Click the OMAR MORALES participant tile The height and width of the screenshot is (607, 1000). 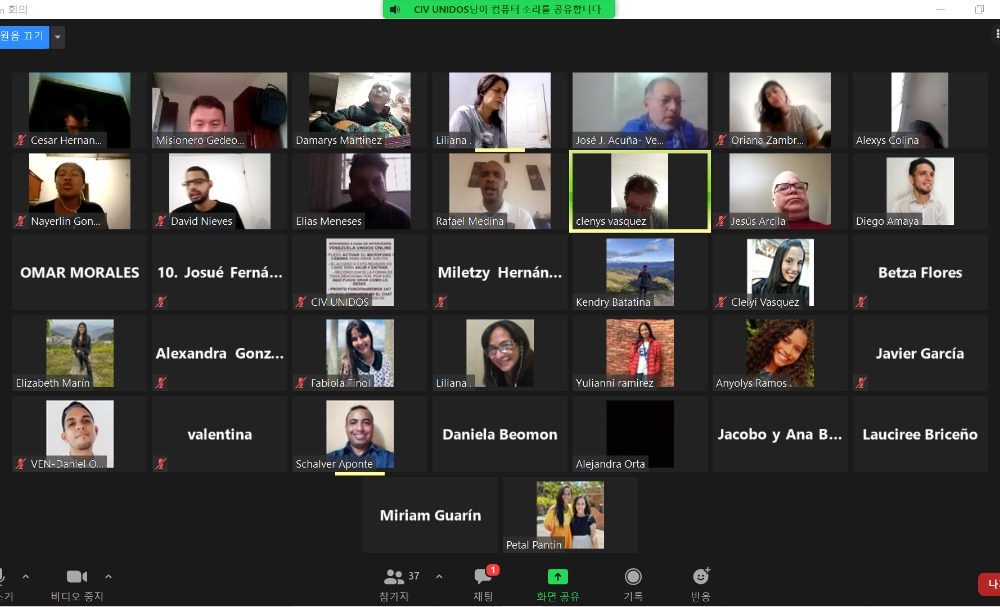[x=79, y=272]
